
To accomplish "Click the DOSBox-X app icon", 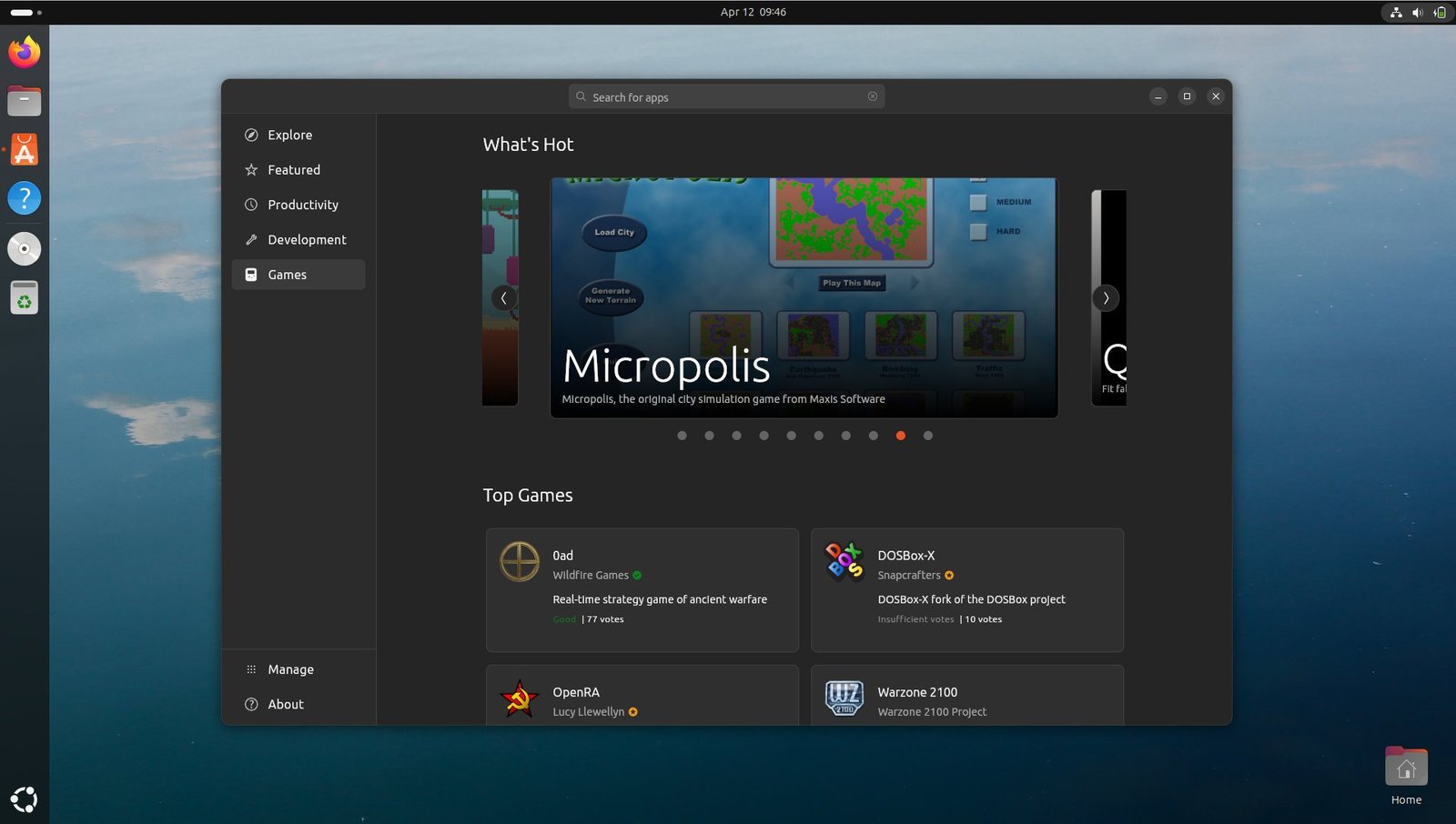I will click(x=844, y=561).
